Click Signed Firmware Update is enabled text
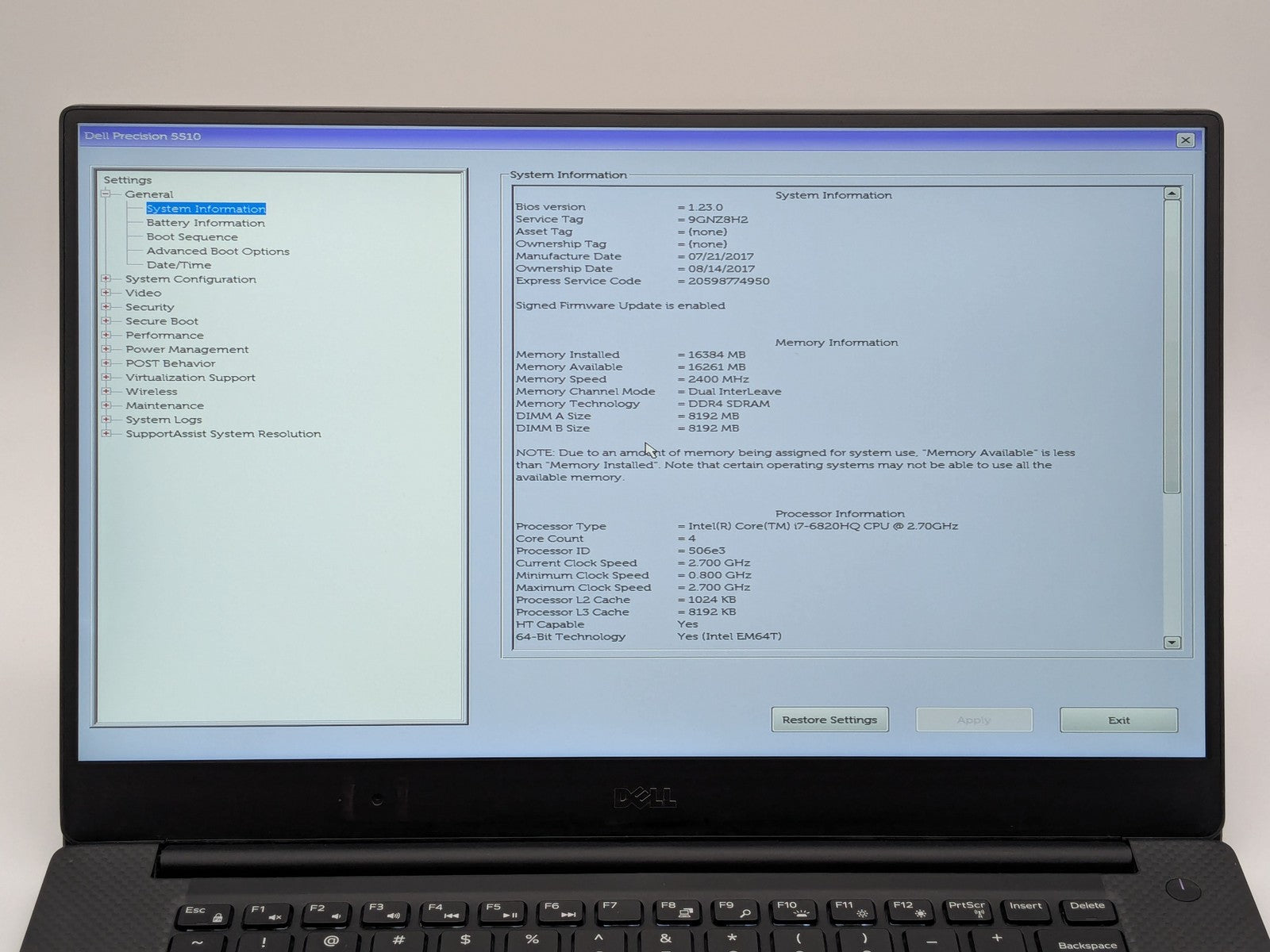The image size is (1270, 952). coord(620,305)
